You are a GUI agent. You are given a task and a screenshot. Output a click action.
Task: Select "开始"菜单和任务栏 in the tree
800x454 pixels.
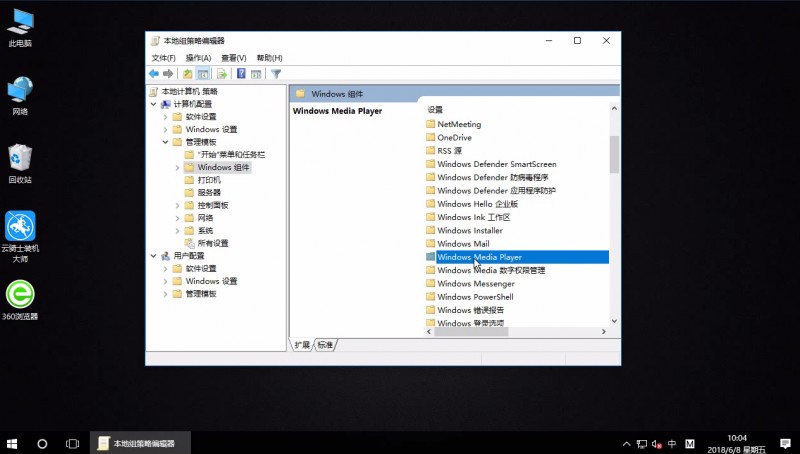click(x=231, y=155)
